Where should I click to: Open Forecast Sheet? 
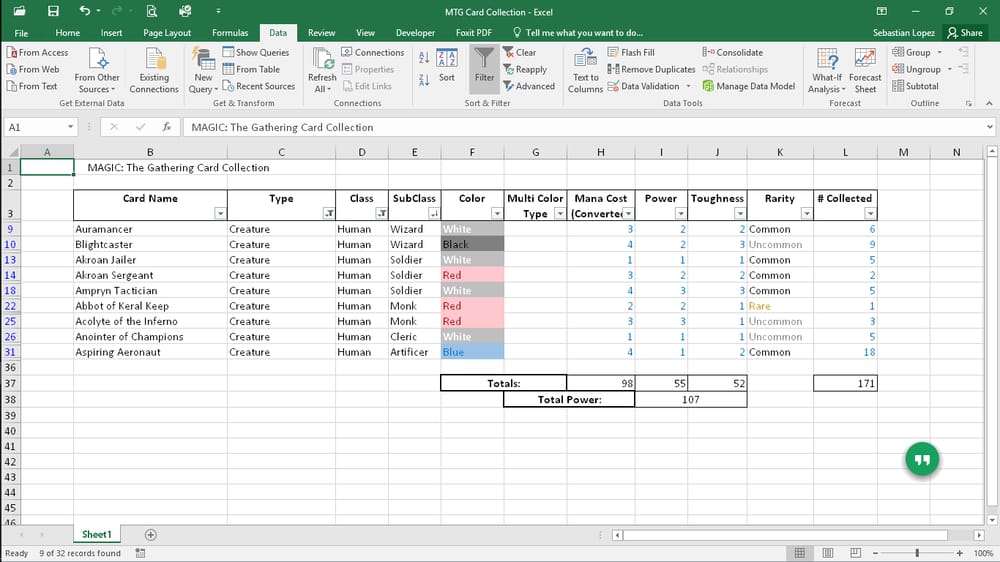point(865,71)
